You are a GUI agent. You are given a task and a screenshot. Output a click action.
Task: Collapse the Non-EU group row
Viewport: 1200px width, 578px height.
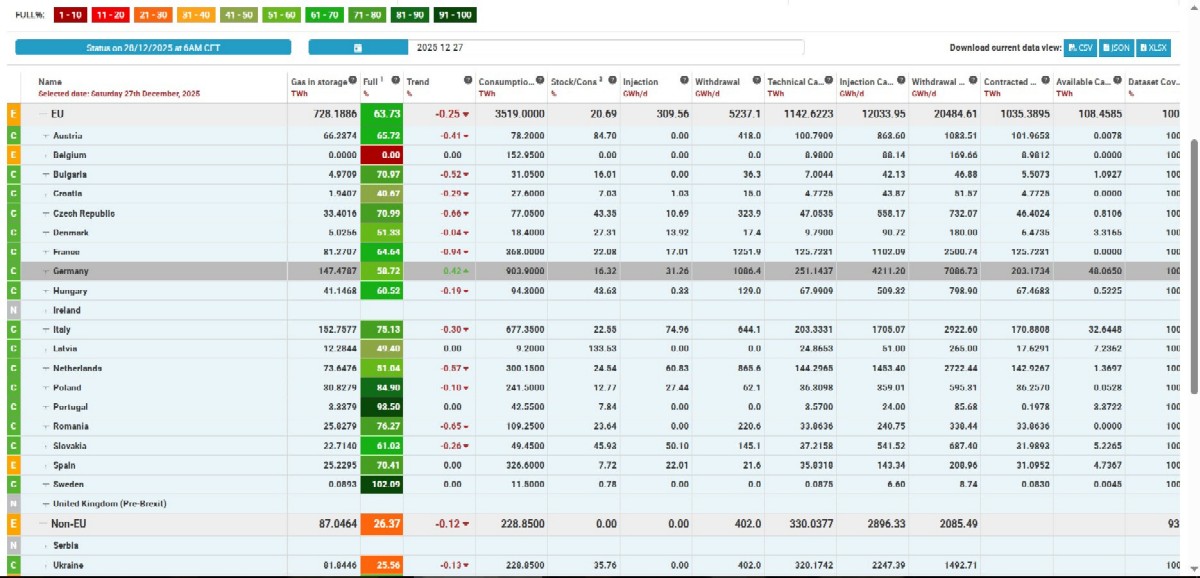click(43, 524)
